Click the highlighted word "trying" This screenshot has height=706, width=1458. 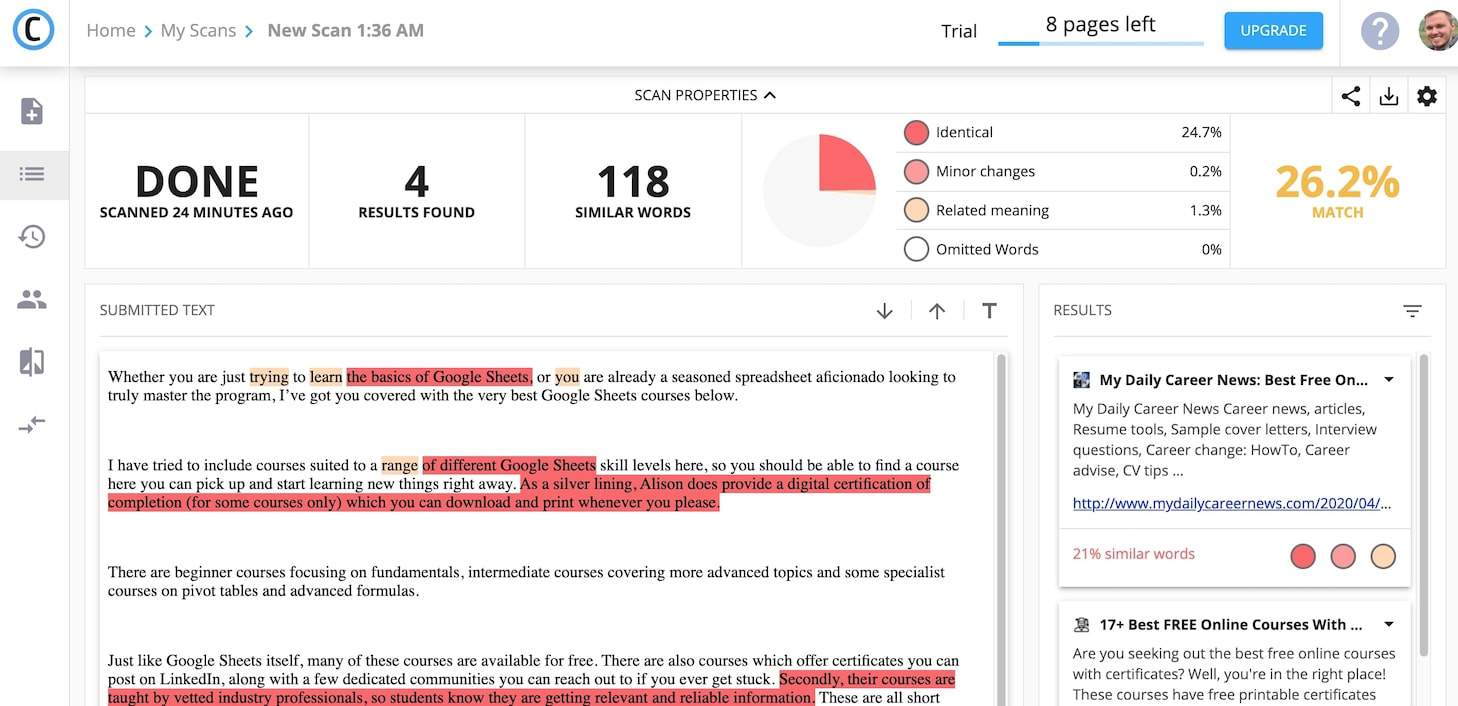[x=269, y=378]
